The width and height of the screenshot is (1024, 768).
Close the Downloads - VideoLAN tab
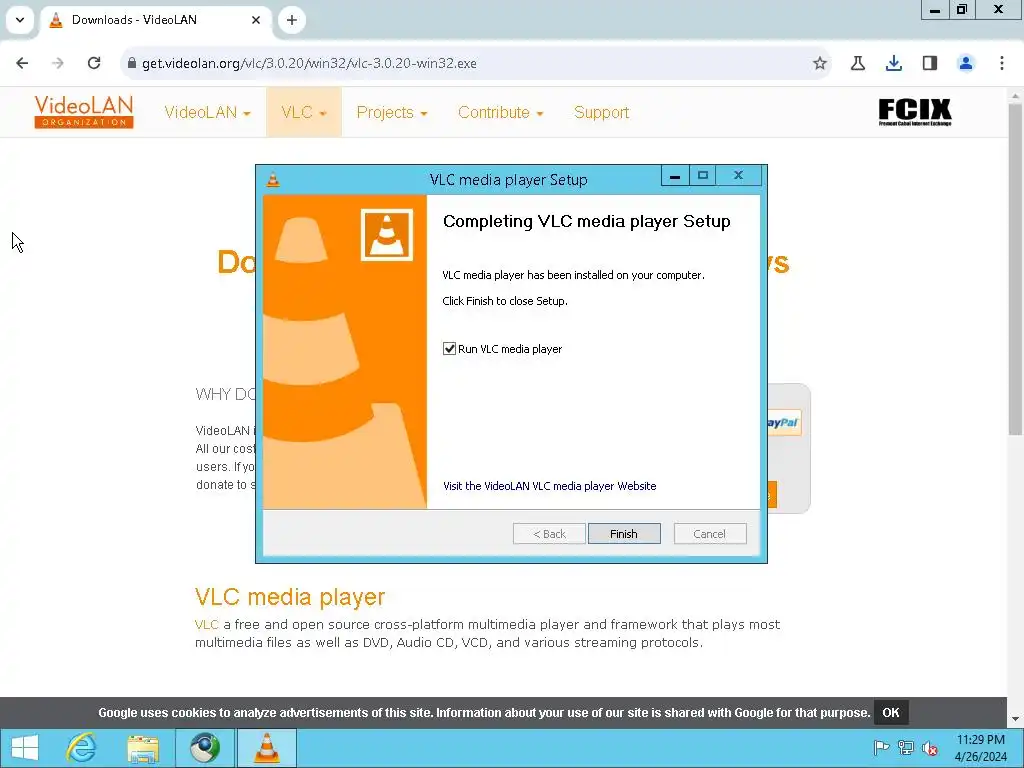click(256, 20)
